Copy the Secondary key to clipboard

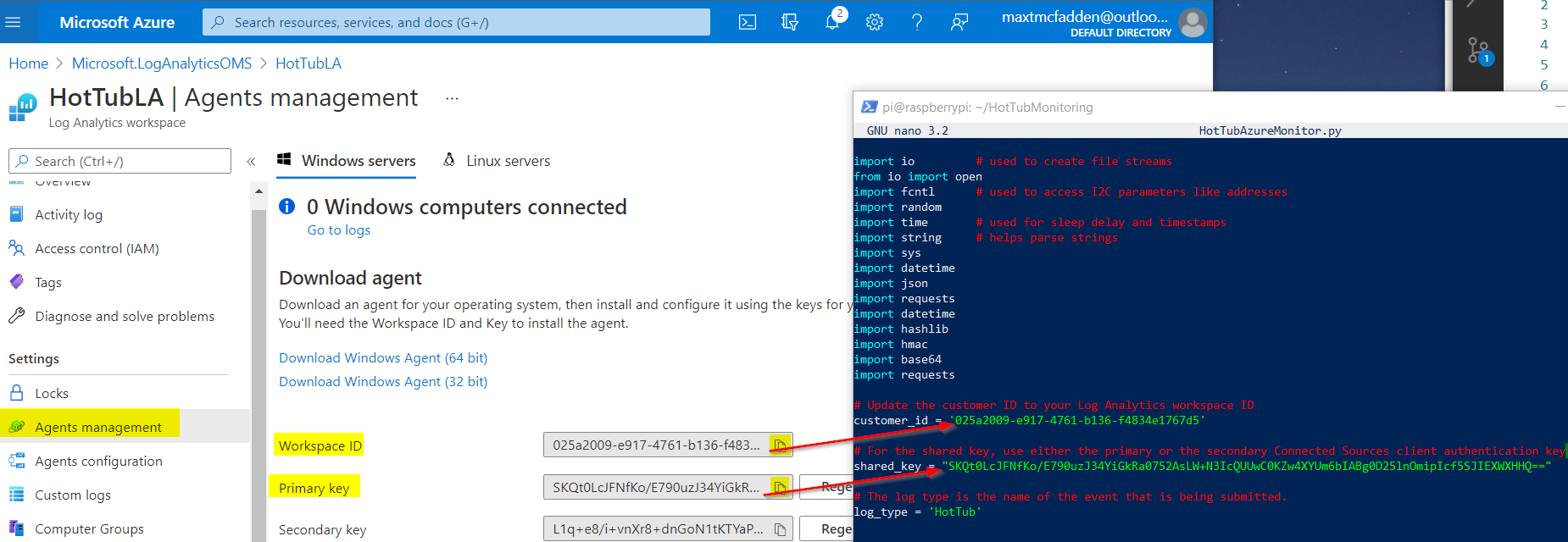click(780, 529)
